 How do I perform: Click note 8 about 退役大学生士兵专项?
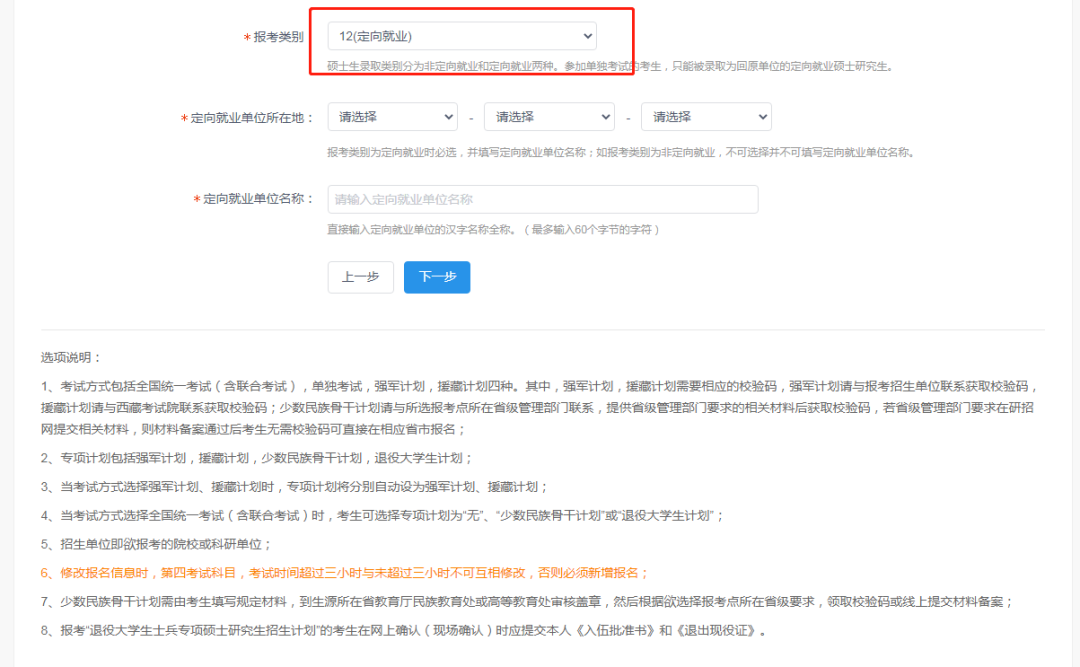(404, 630)
